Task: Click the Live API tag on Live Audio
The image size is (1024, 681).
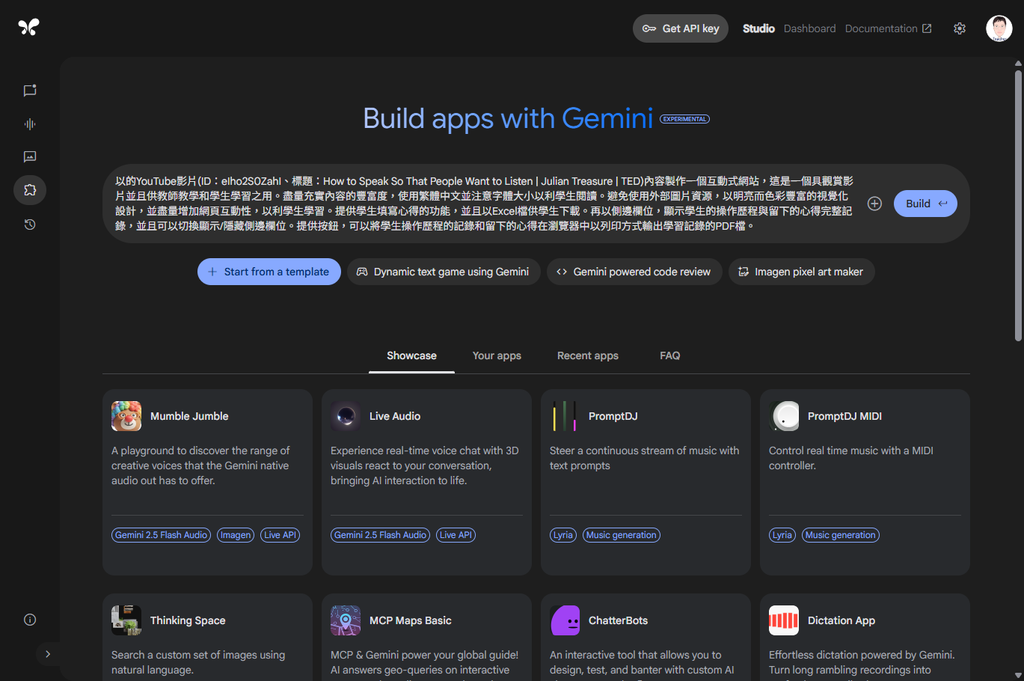Action: 456,535
